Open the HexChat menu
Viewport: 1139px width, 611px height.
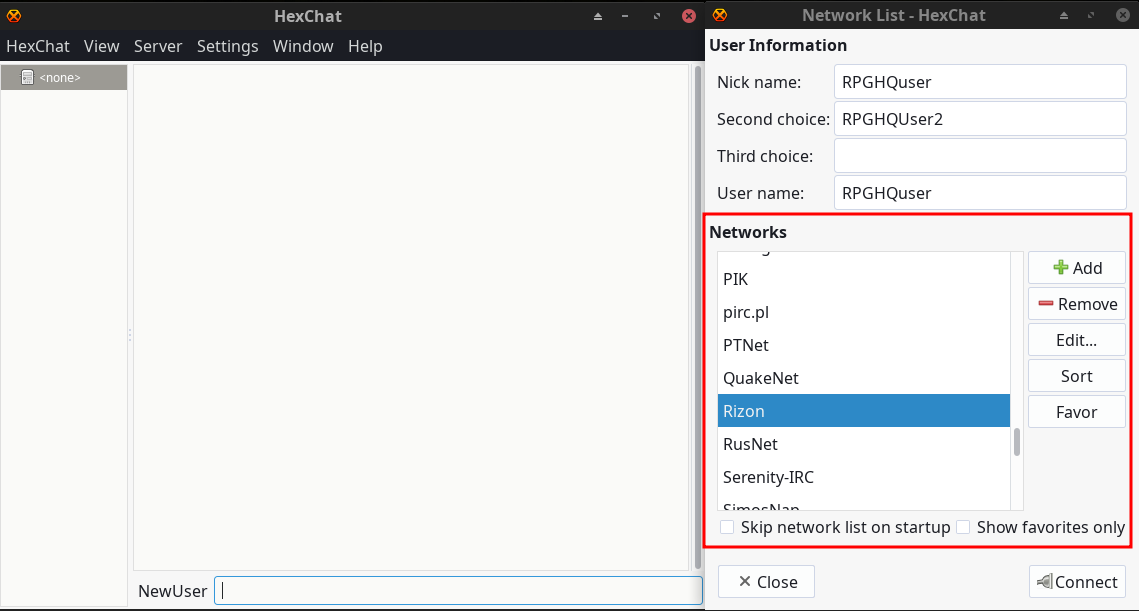[38, 46]
